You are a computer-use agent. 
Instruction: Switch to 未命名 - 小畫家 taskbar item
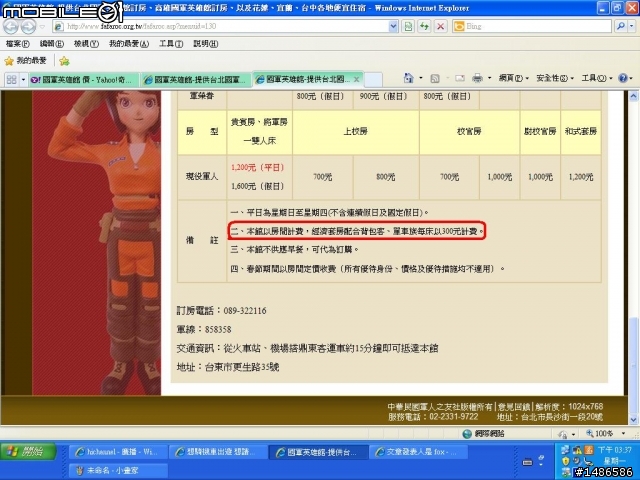tap(116, 471)
